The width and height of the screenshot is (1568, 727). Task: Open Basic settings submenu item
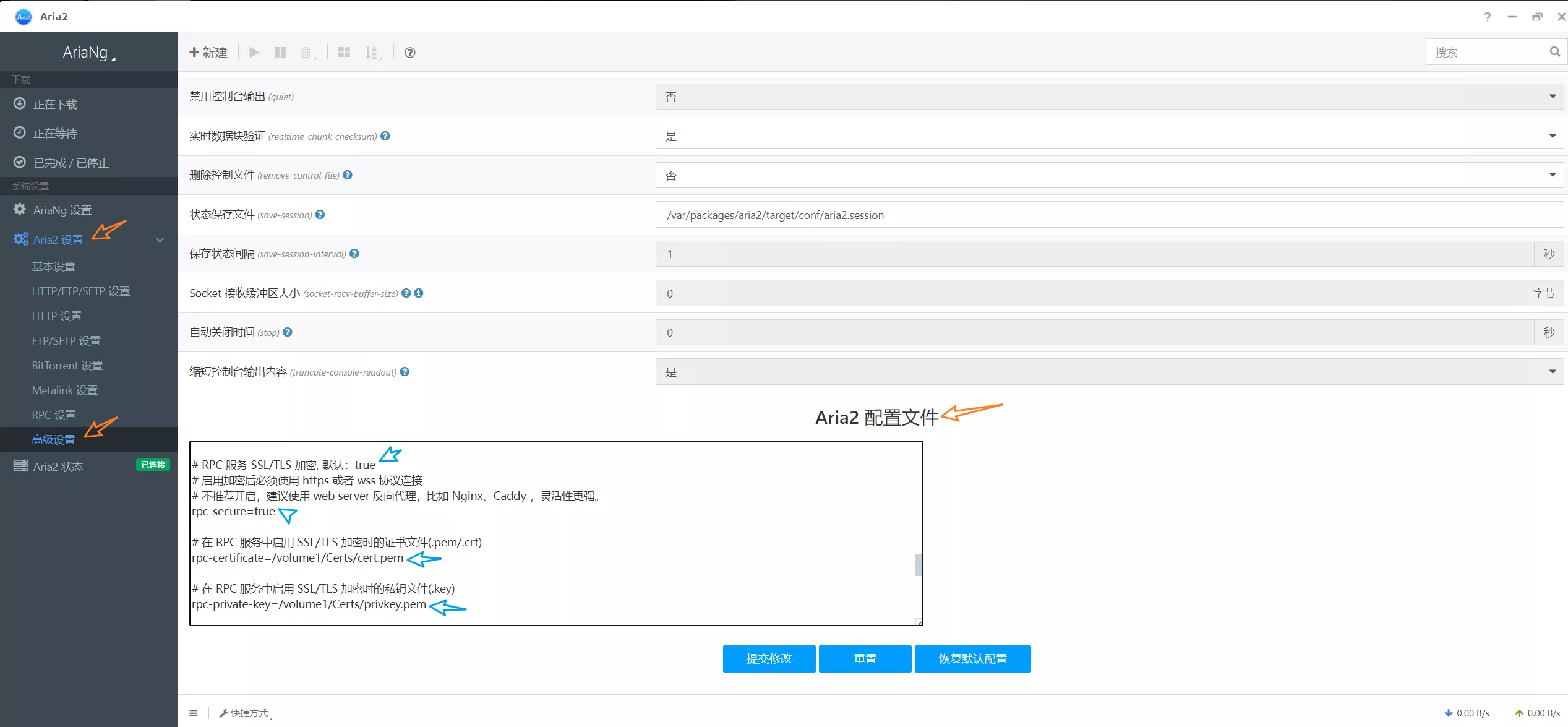point(54,266)
